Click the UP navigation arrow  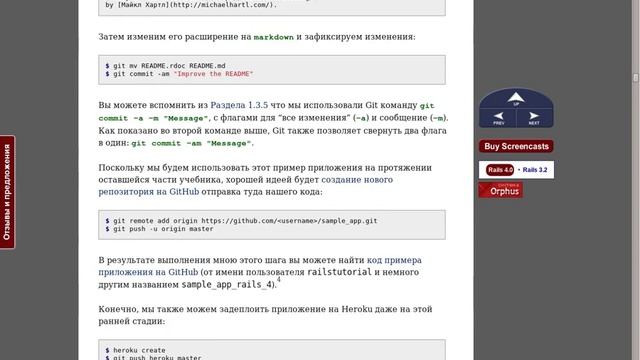[x=516, y=98]
